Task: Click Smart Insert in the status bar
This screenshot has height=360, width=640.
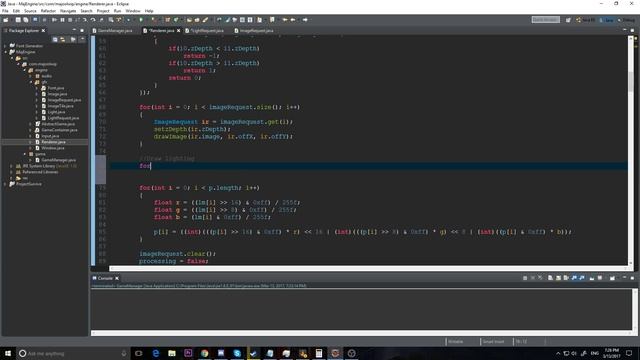Action: [x=493, y=341]
